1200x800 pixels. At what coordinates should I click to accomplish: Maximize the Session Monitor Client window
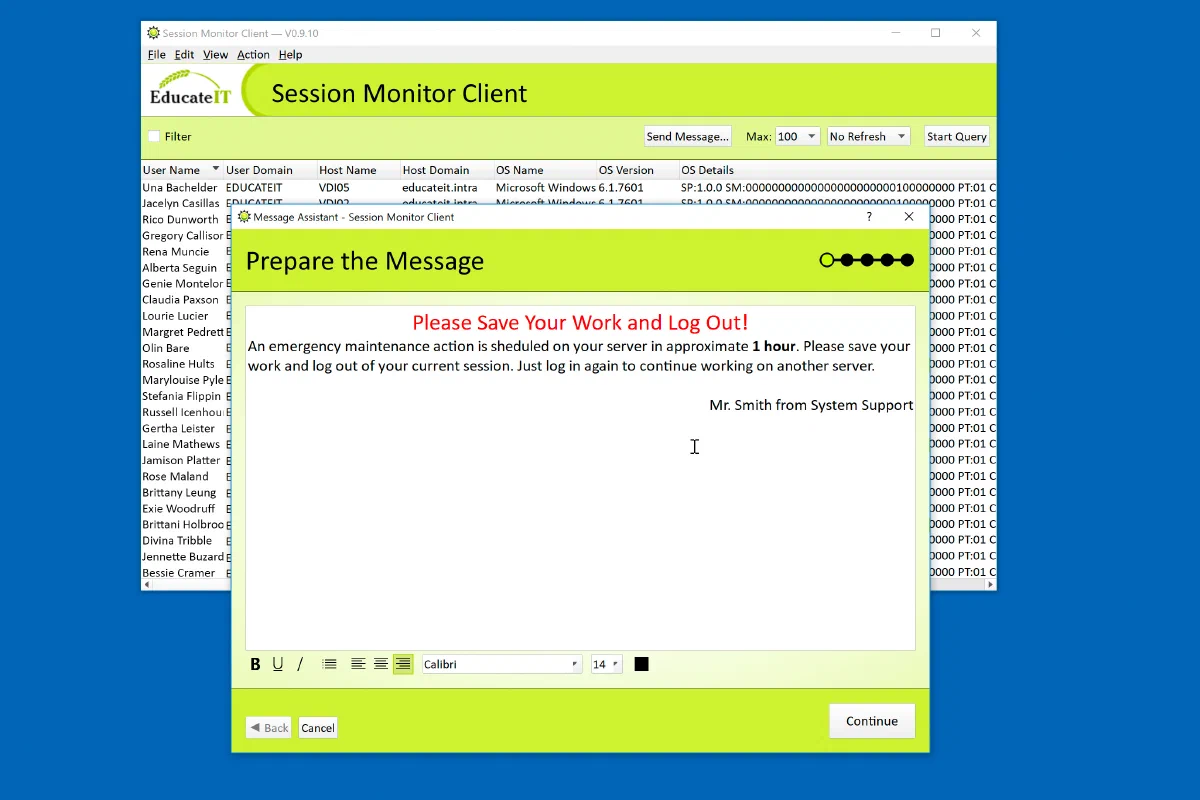[x=935, y=33]
